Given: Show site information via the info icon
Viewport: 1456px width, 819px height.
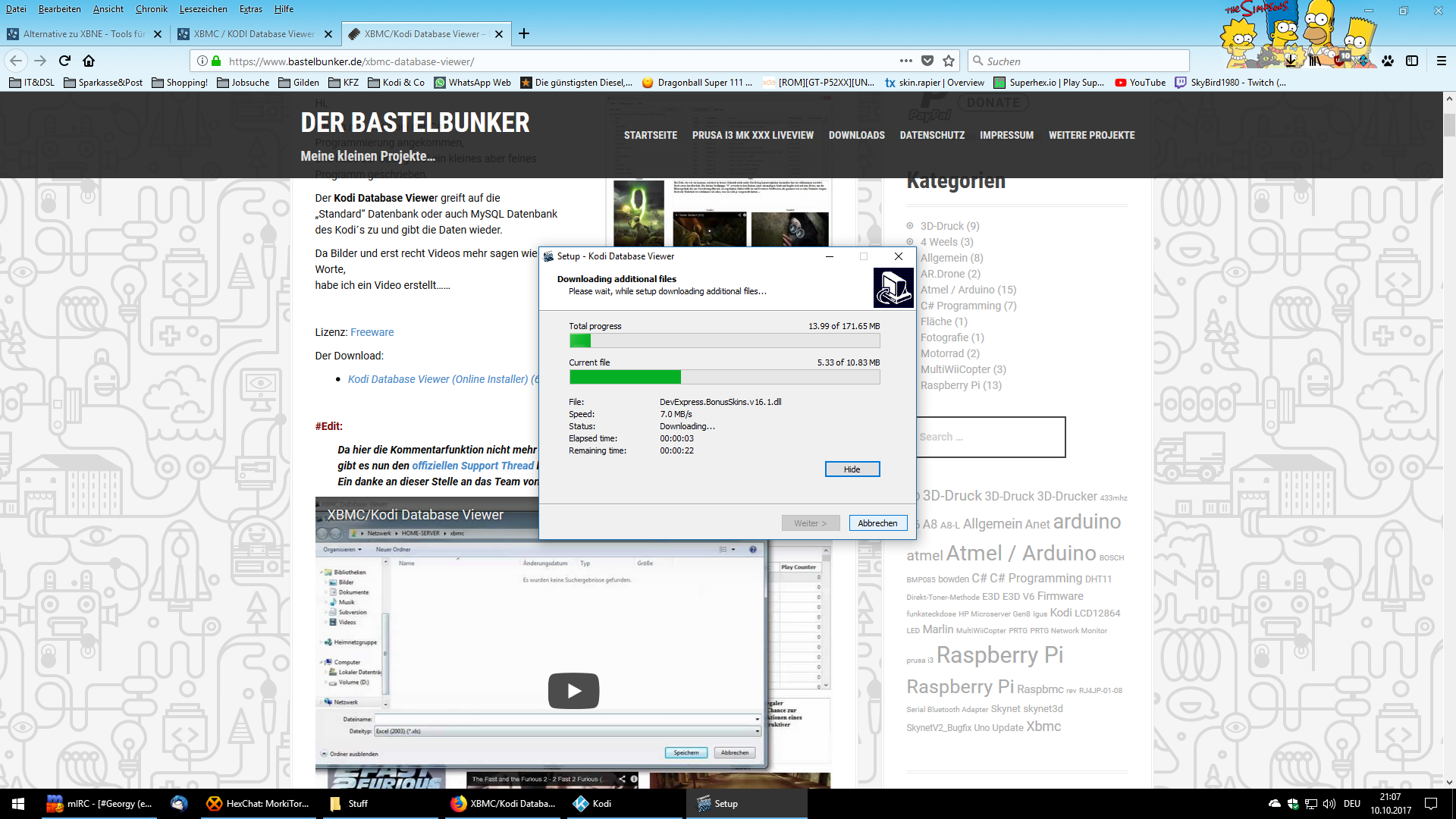Looking at the screenshot, I should point(202,61).
